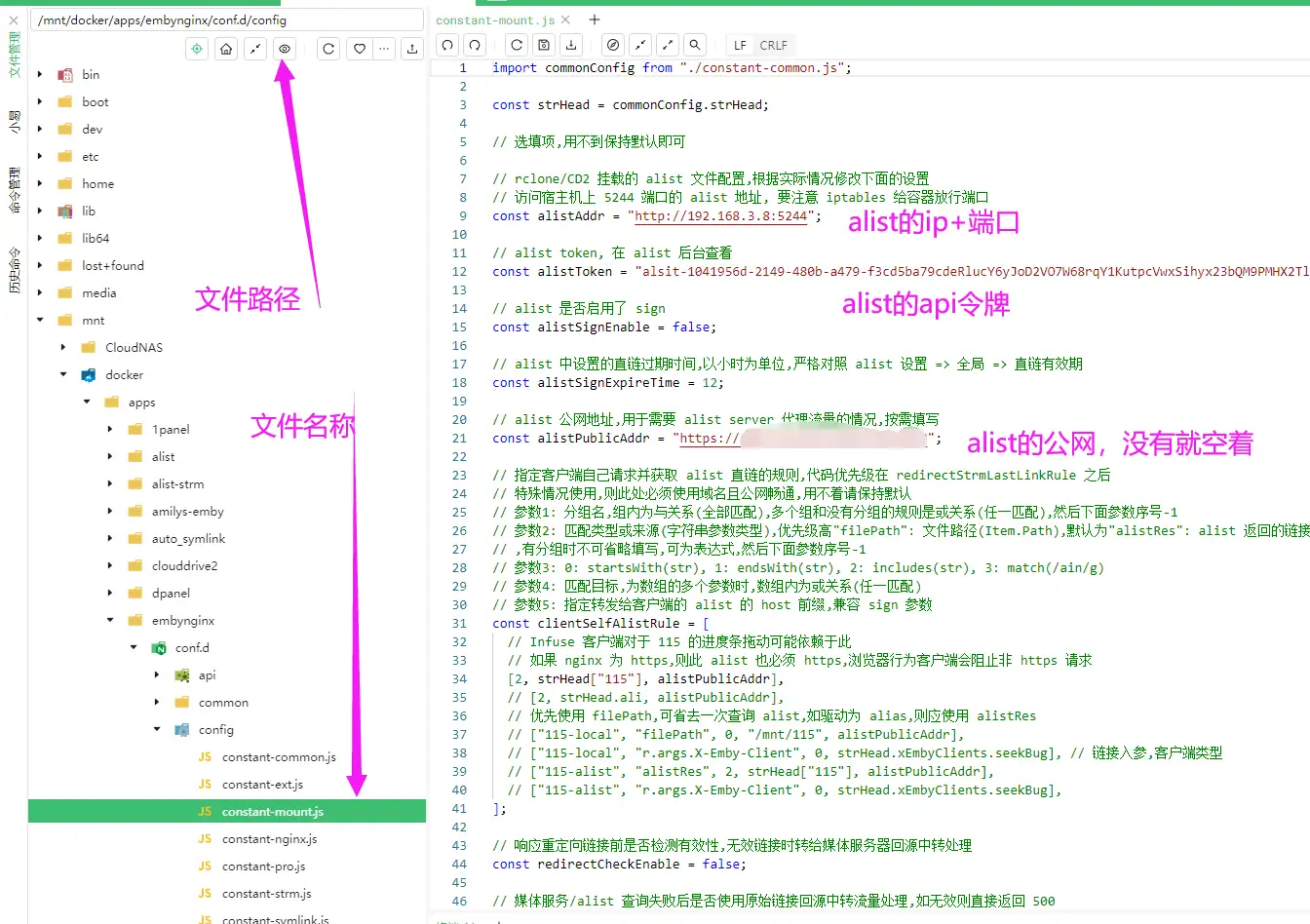
Task: Click the home directory icon
Action: coord(225,49)
